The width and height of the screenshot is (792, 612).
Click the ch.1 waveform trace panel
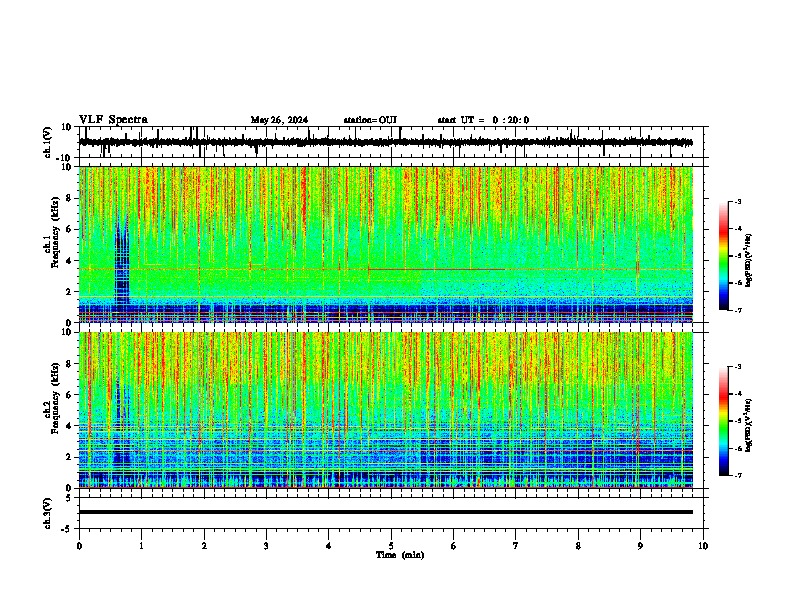tap(391, 142)
